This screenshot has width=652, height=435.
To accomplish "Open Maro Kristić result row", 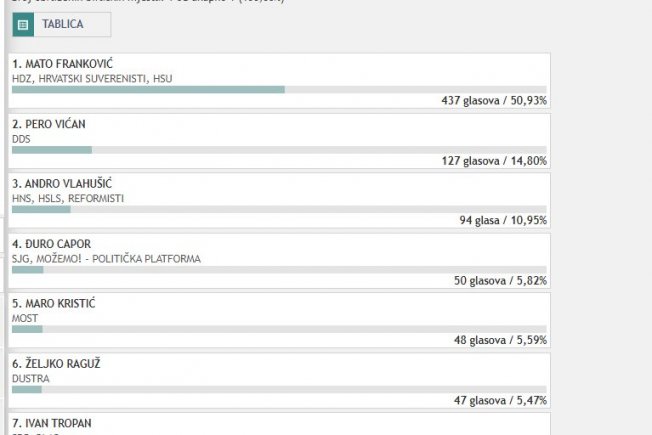I will (279, 320).
